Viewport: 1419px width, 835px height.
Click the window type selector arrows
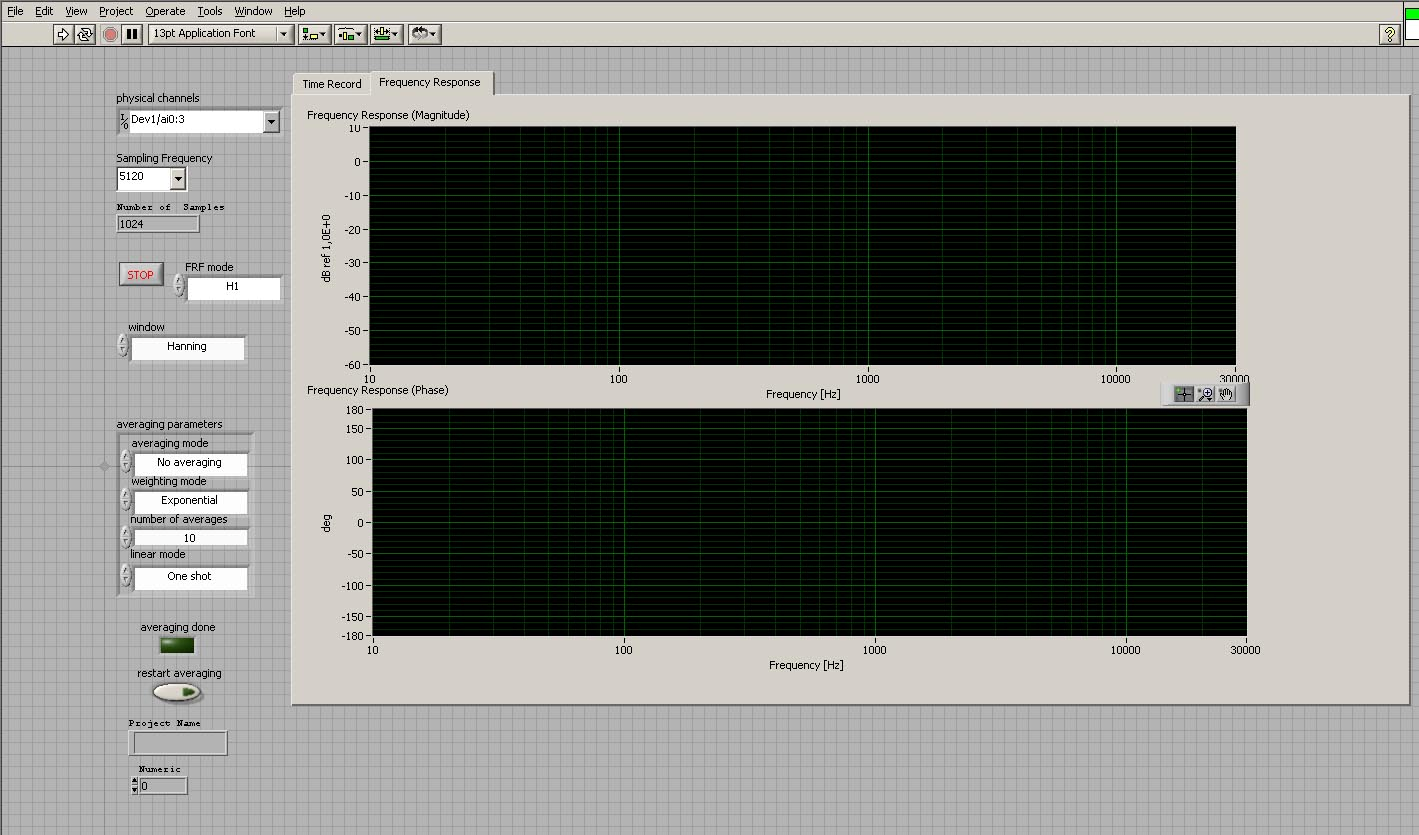coord(123,346)
